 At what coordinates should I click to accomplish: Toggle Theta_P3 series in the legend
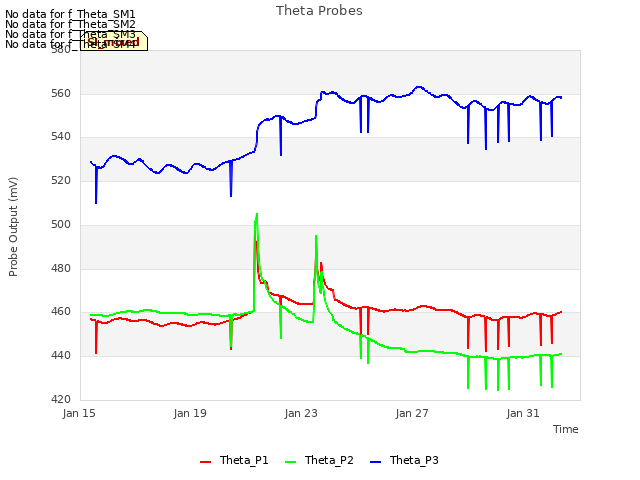404,460
